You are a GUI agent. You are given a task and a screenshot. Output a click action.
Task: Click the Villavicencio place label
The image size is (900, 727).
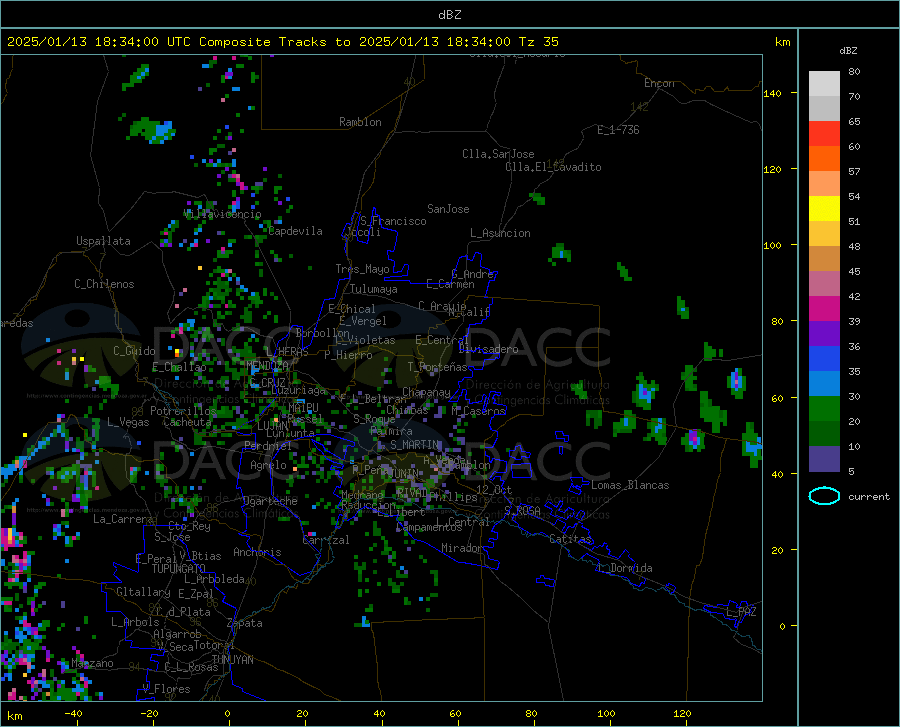pyautogui.click(x=222, y=214)
